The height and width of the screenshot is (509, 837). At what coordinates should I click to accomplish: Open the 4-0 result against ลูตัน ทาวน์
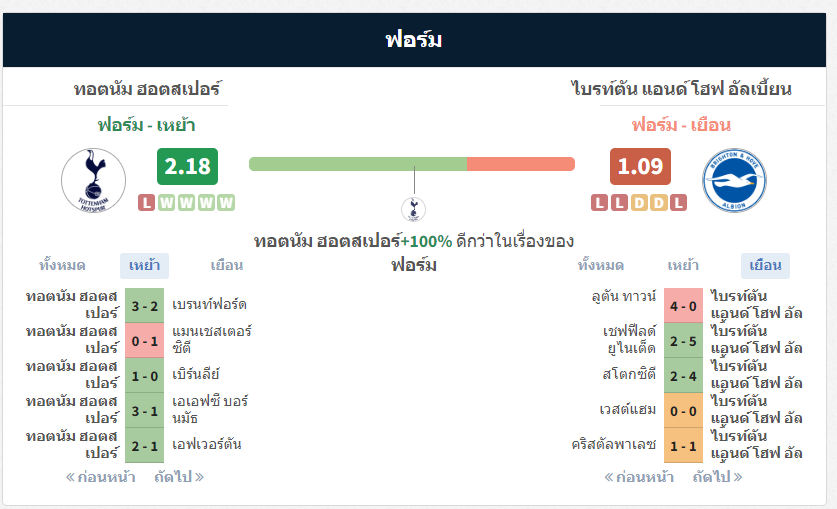coord(683,306)
